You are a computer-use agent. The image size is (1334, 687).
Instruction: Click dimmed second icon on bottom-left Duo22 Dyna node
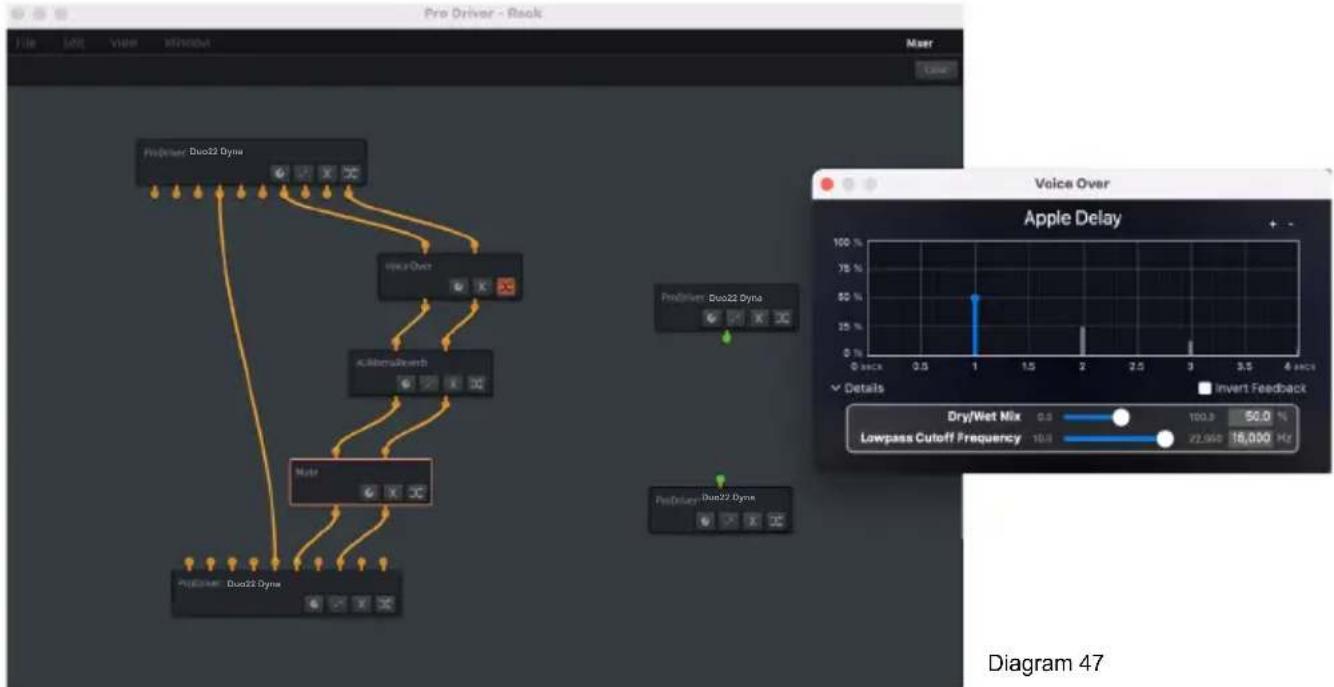point(338,603)
